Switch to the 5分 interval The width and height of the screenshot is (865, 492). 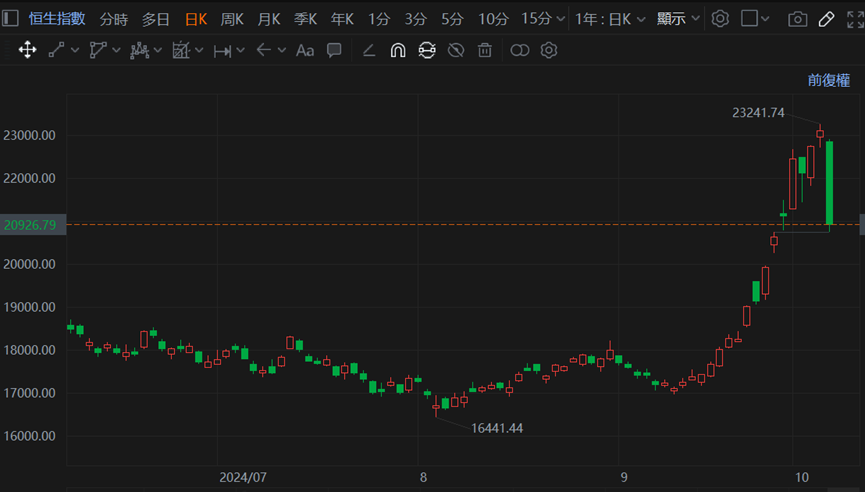pyautogui.click(x=452, y=19)
